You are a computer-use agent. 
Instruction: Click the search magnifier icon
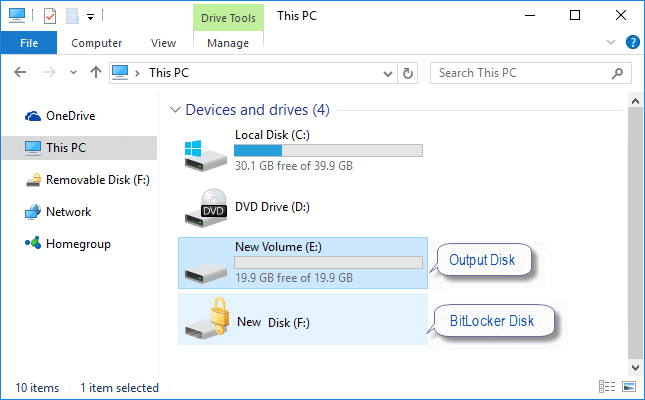coord(616,72)
